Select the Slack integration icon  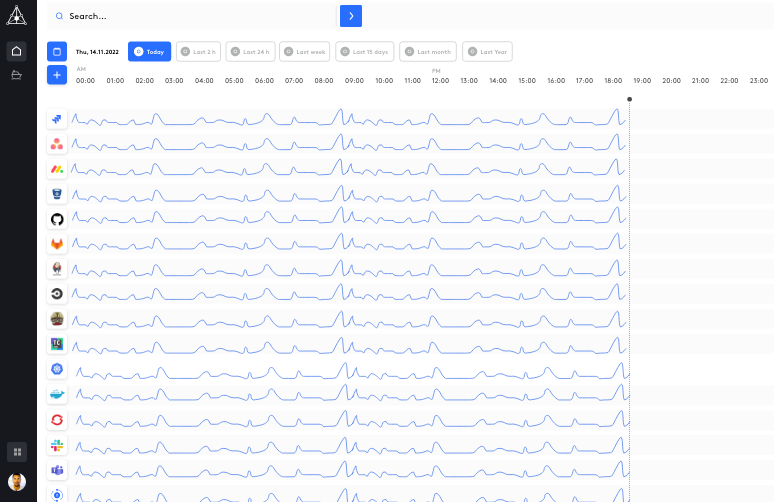click(x=57, y=446)
